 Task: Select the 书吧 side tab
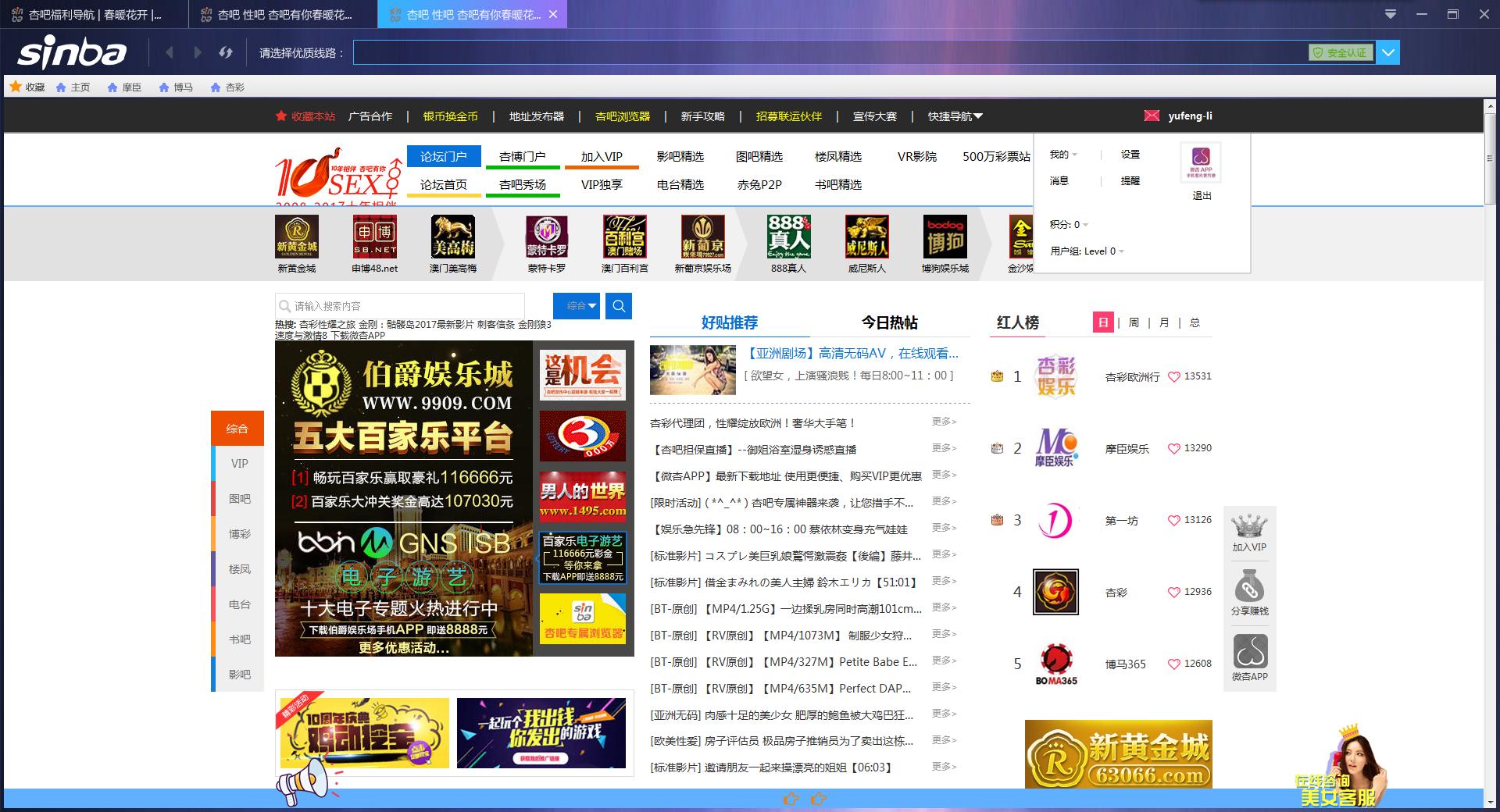[237, 639]
